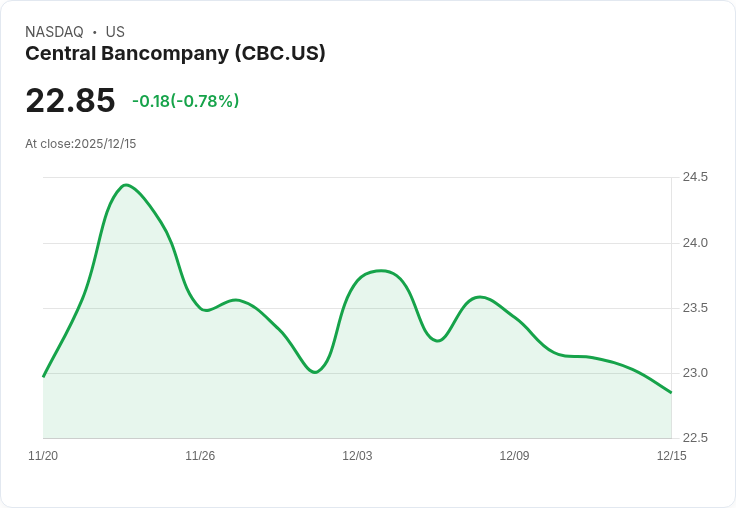
Task: Select the 12/15 date on x-axis
Action: (671, 456)
